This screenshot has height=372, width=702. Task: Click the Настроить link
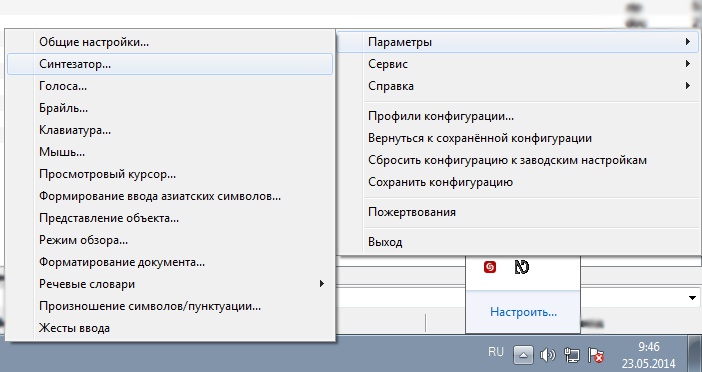pyautogui.click(x=523, y=312)
